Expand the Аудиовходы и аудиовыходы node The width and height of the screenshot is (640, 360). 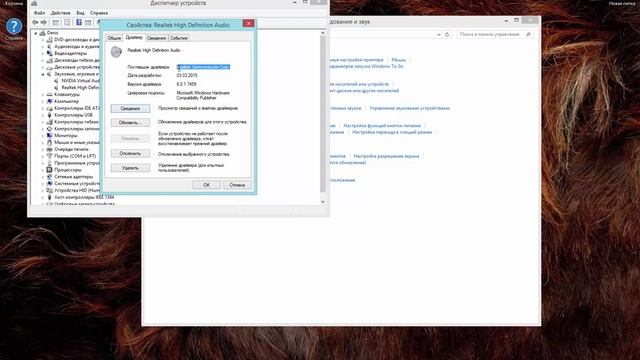point(42,47)
